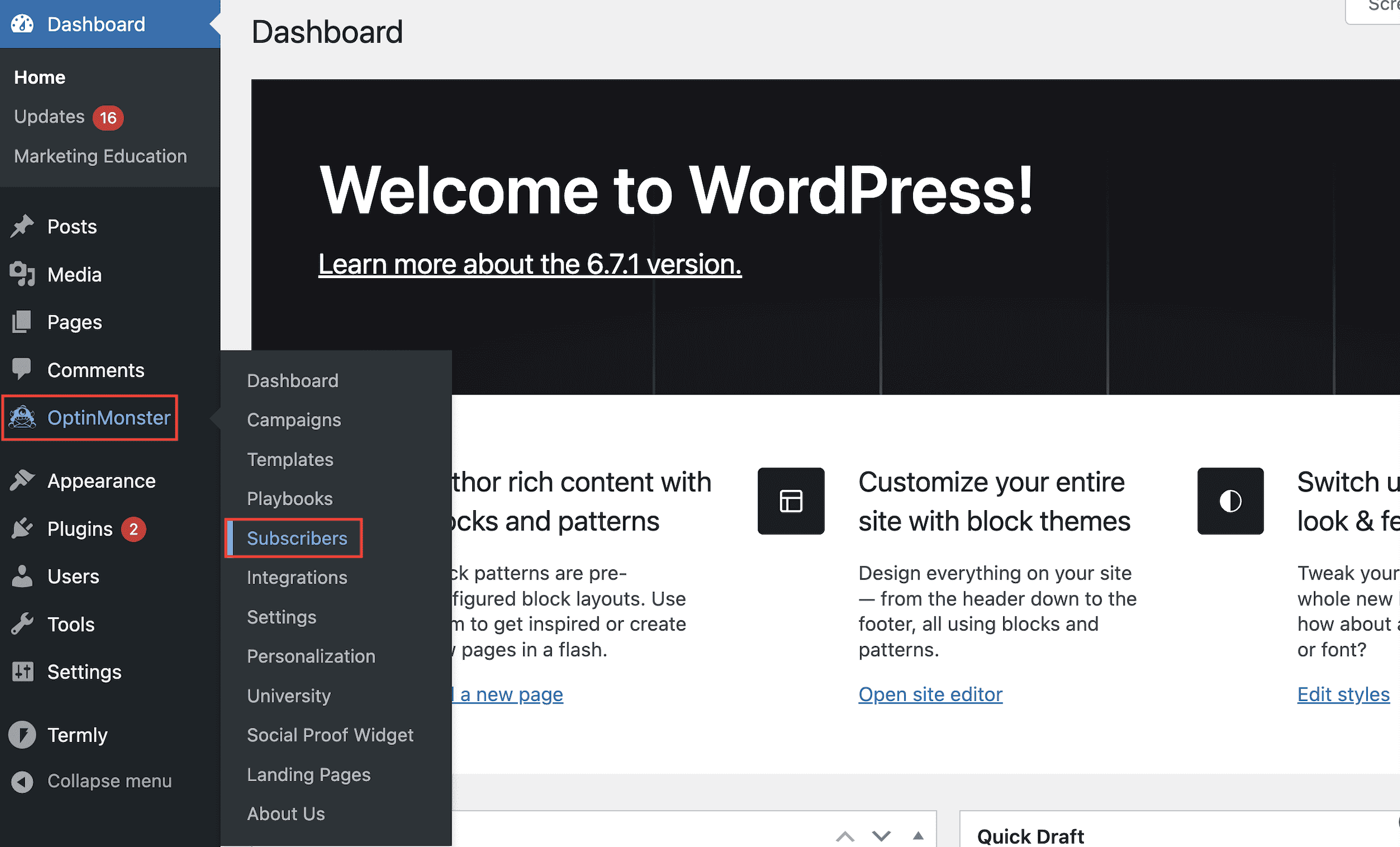Click the Media library icon
Image resolution: width=1400 pixels, height=847 pixels.
click(23, 275)
